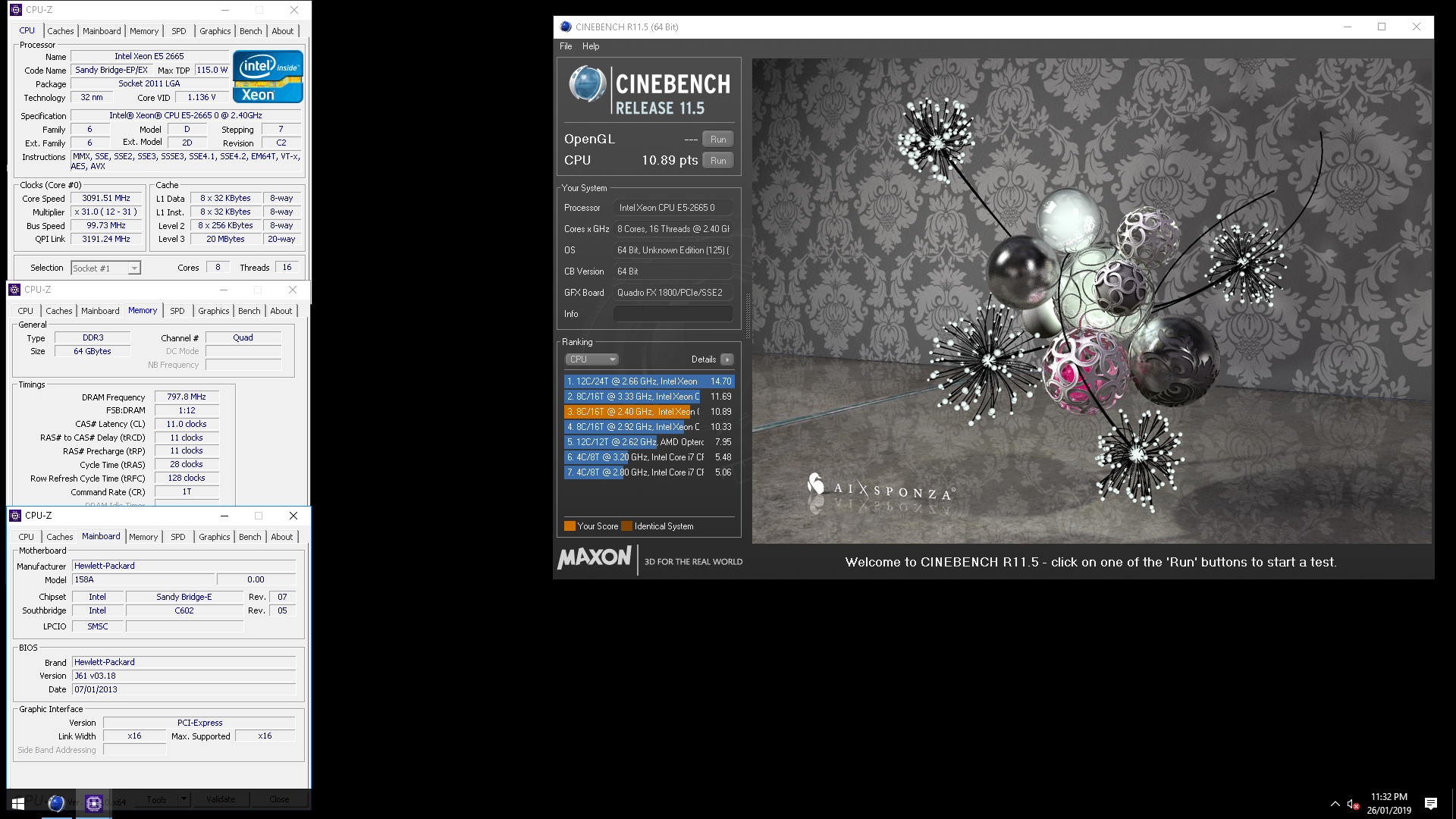Screen dimensions: 1456x819
Task: Open Bench tab in top CPU-Z window
Action: (x=251, y=31)
